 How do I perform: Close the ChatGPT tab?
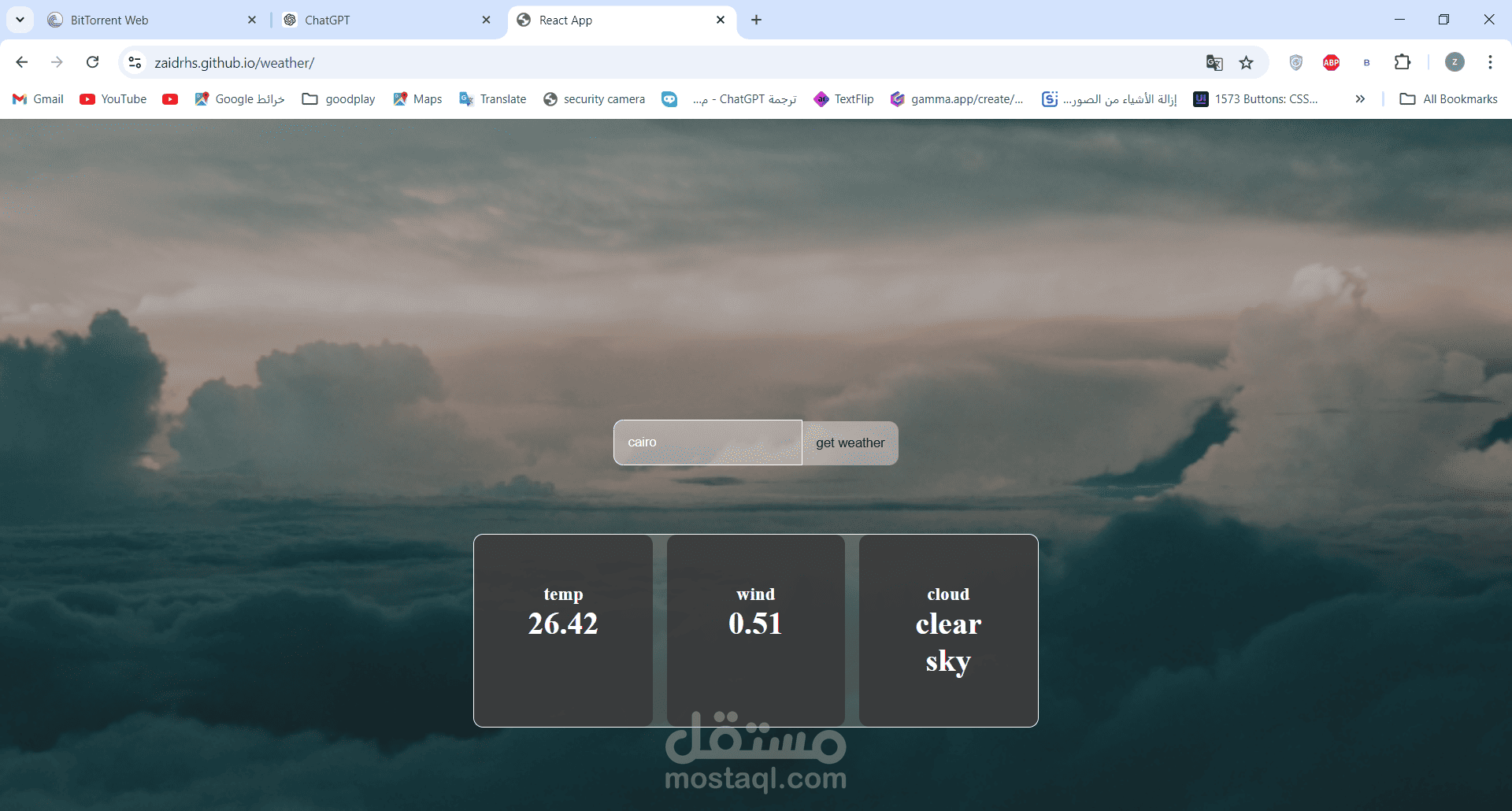(486, 20)
